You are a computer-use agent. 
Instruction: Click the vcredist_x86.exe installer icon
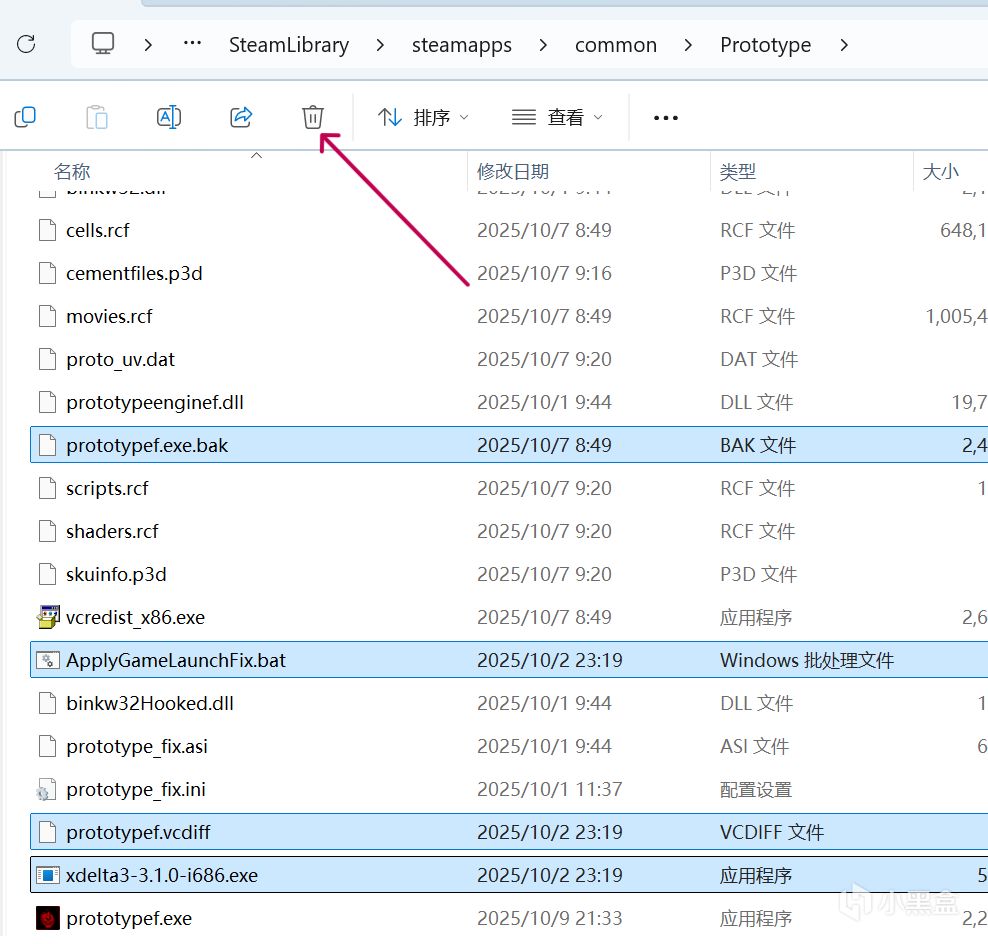point(47,618)
